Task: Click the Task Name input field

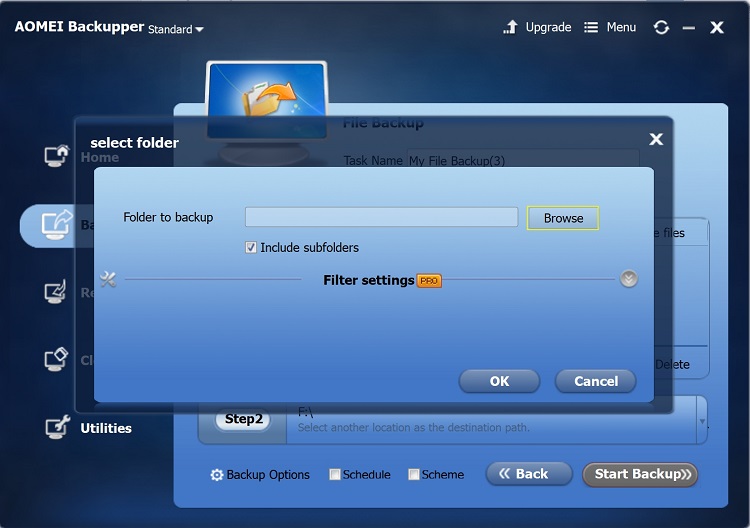Action: tap(523, 158)
